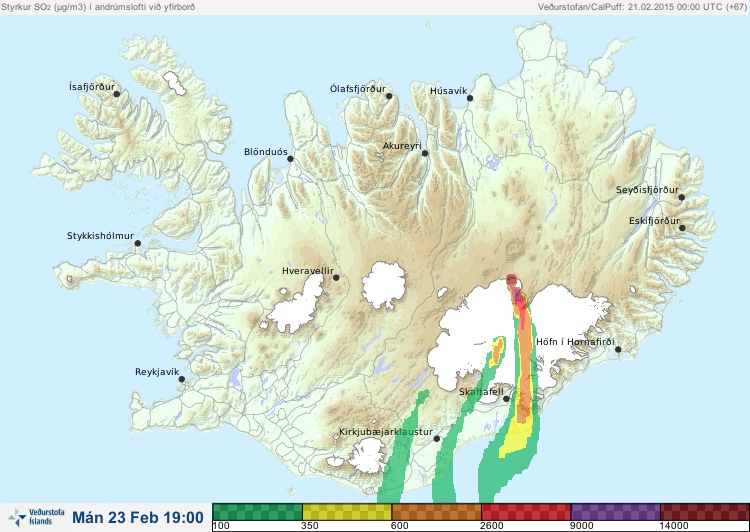Click the Eskifjörður town label
This screenshot has height=532, width=750.
click(x=654, y=221)
